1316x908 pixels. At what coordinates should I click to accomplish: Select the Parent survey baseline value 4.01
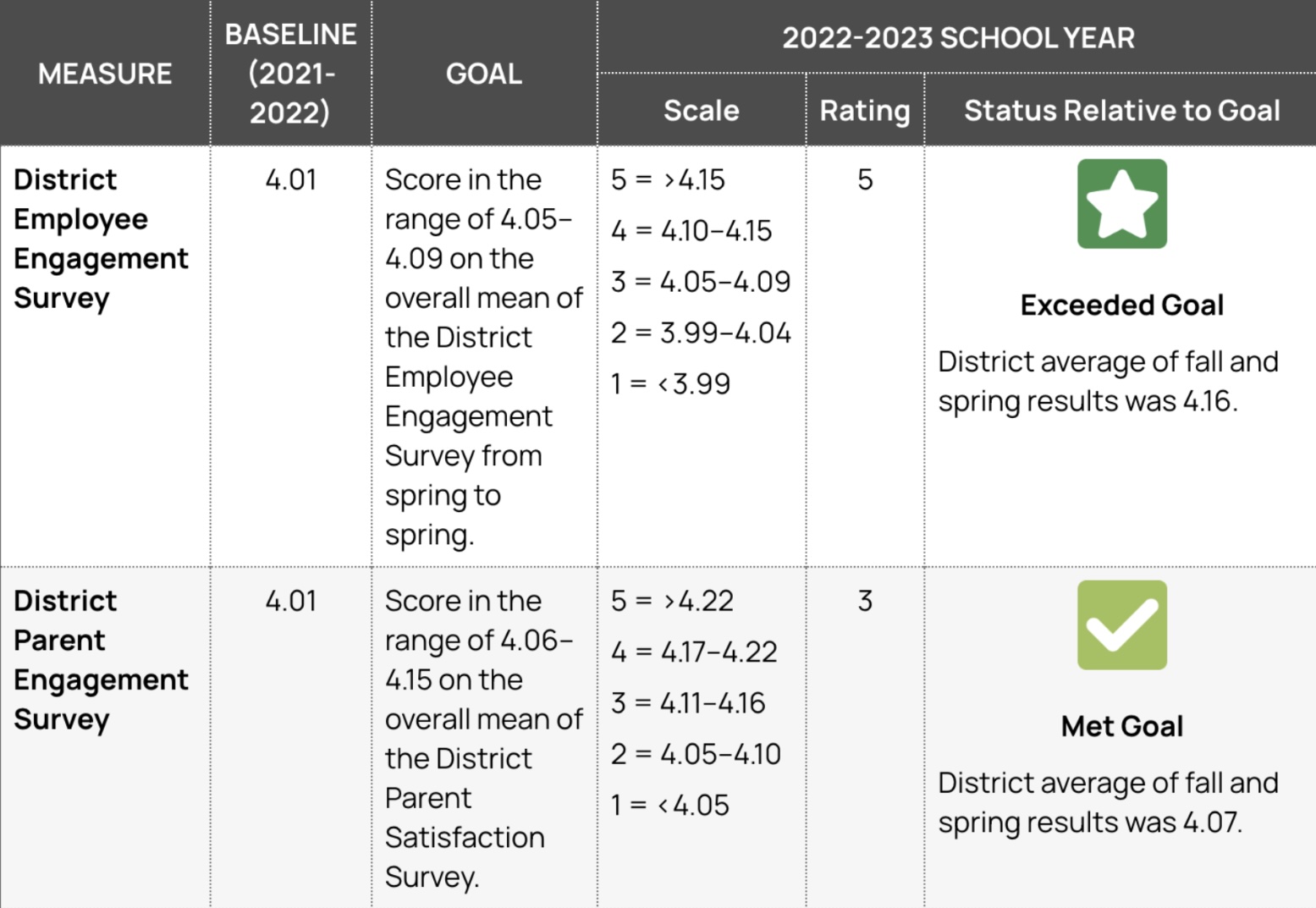(x=290, y=601)
